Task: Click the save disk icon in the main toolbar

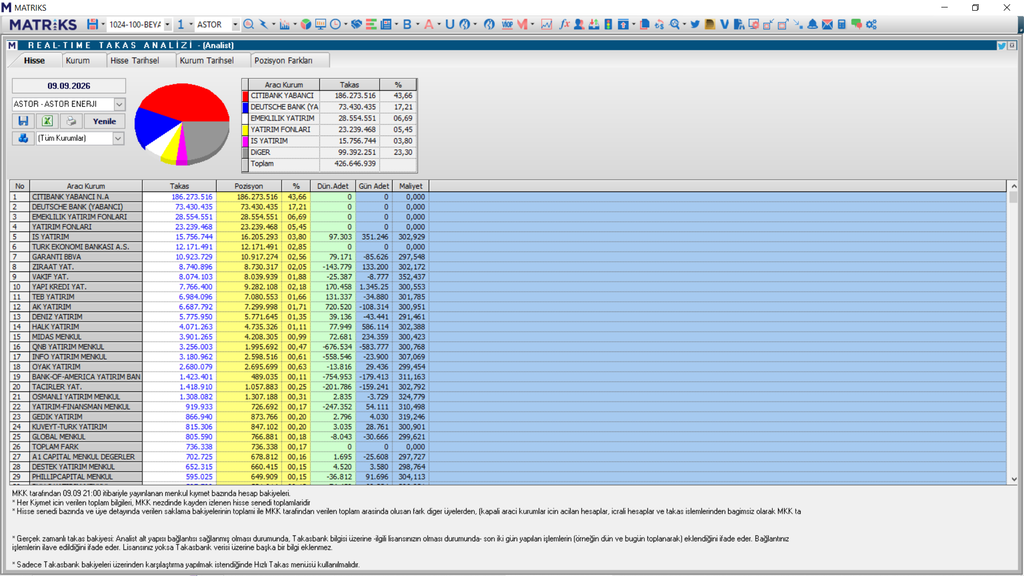Action: [x=92, y=24]
